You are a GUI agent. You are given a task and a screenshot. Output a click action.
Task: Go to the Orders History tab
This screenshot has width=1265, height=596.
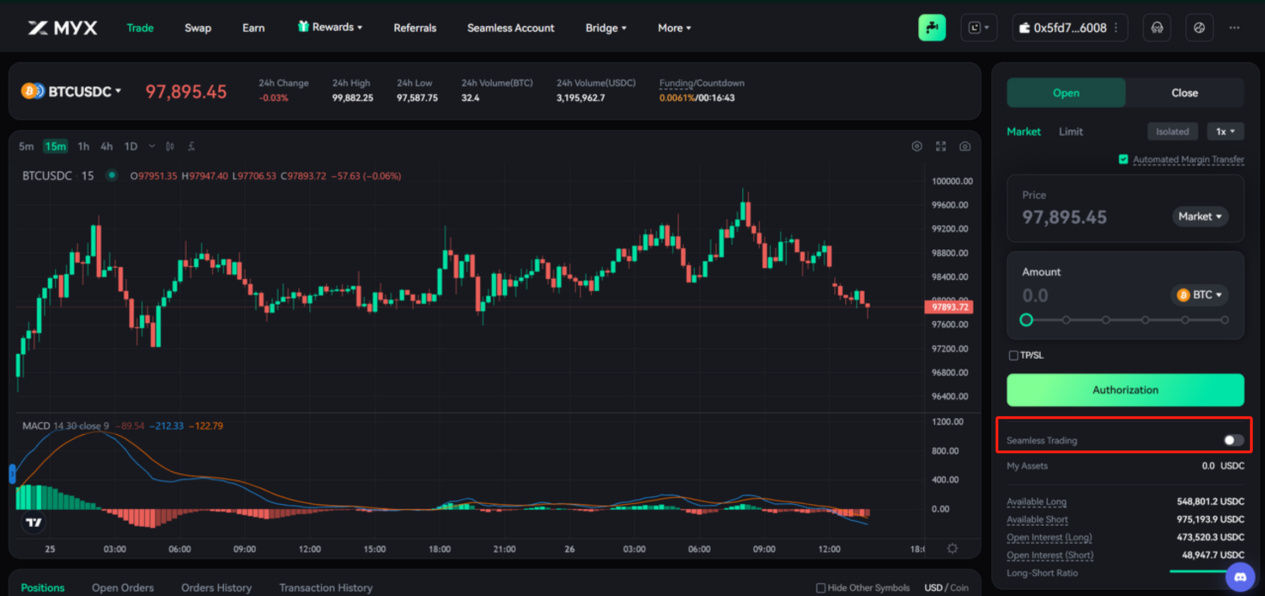pyautogui.click(x=216, y=588)
